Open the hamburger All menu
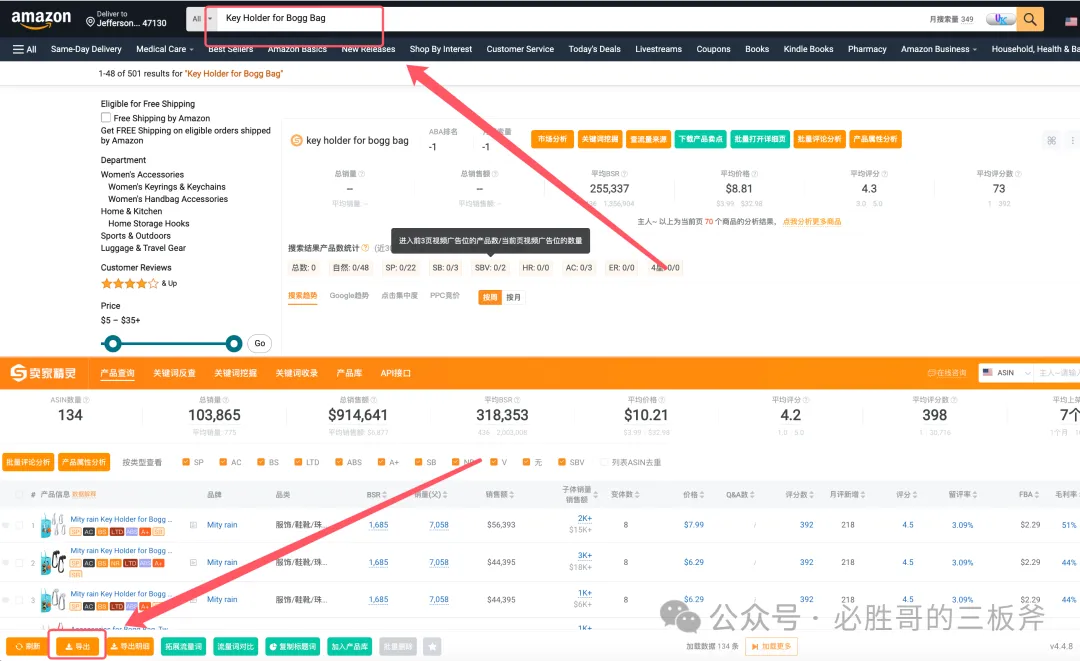 click(25, 49)
